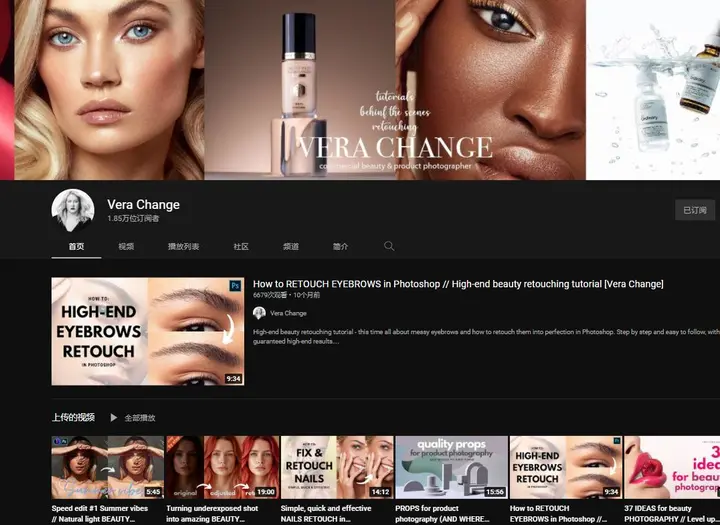This screenshot has height=525, width=720.
Task: Click title 37 IDEAS for beauty PHOTOGRAPHY
Action: (x=671, y=514)
